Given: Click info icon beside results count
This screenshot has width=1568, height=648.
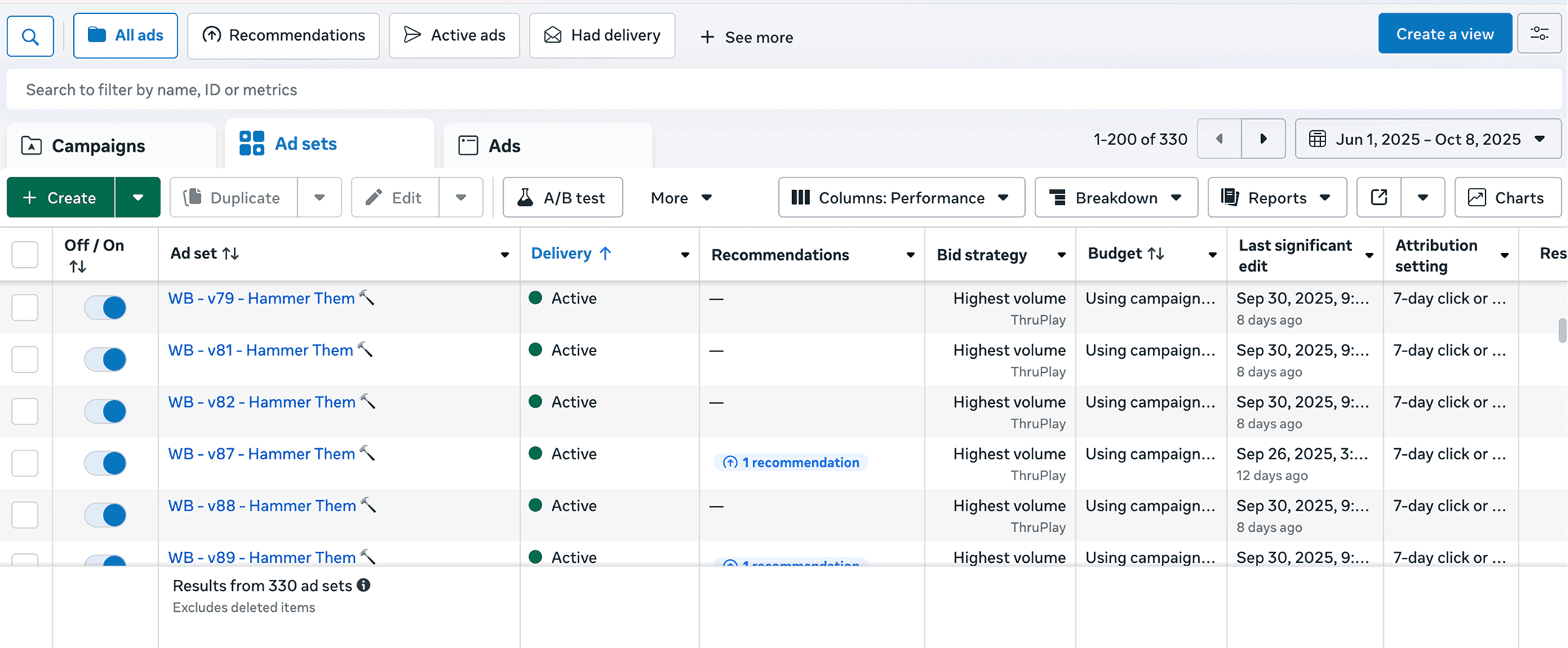Looking at the screenshot, I should click(x=364, y=585).
